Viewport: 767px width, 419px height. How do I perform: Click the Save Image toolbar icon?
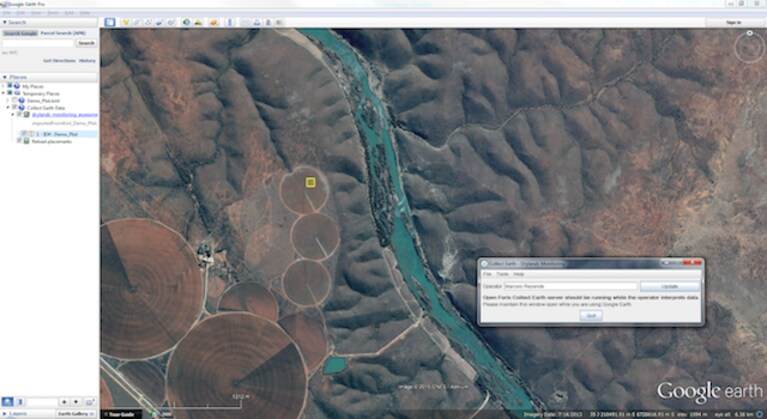(x=268, y=22)
